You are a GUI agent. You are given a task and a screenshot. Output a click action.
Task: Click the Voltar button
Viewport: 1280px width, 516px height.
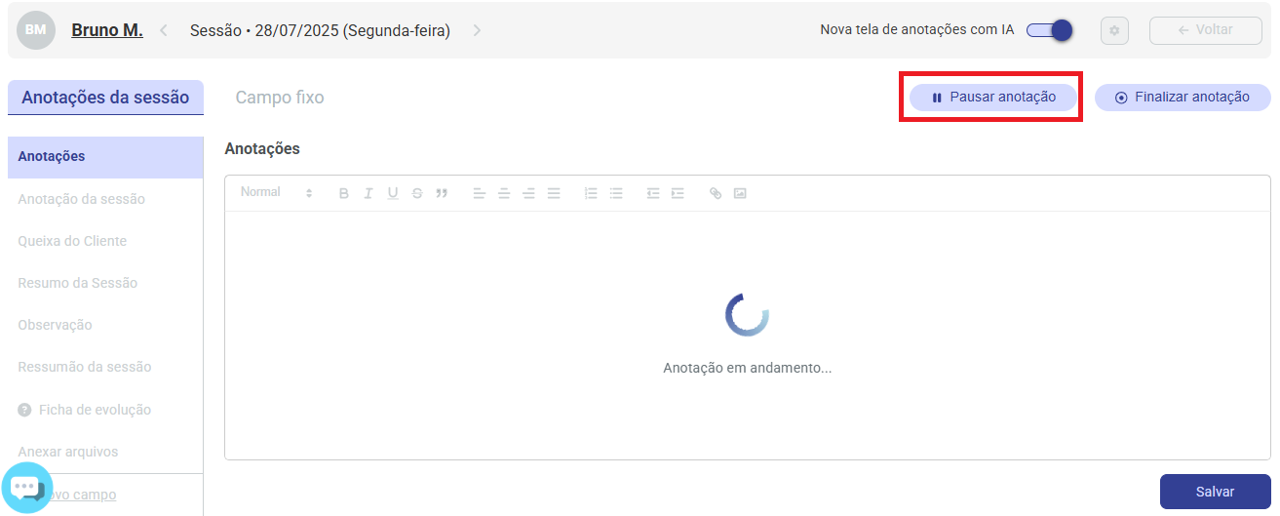1205,30
